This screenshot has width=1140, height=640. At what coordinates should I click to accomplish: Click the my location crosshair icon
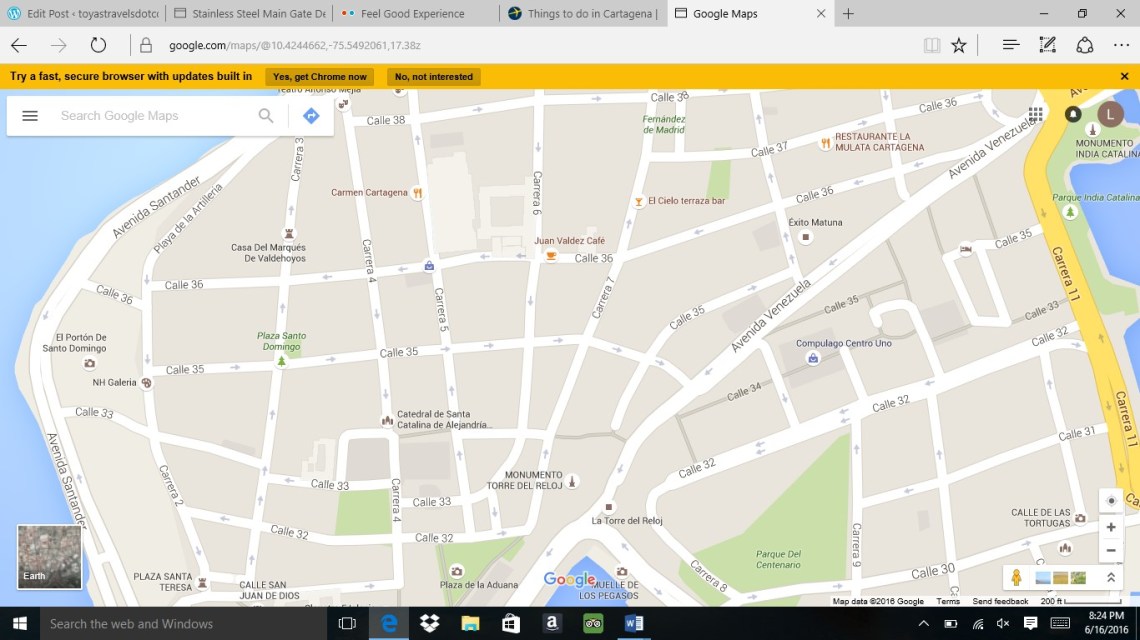point(1110,500)
